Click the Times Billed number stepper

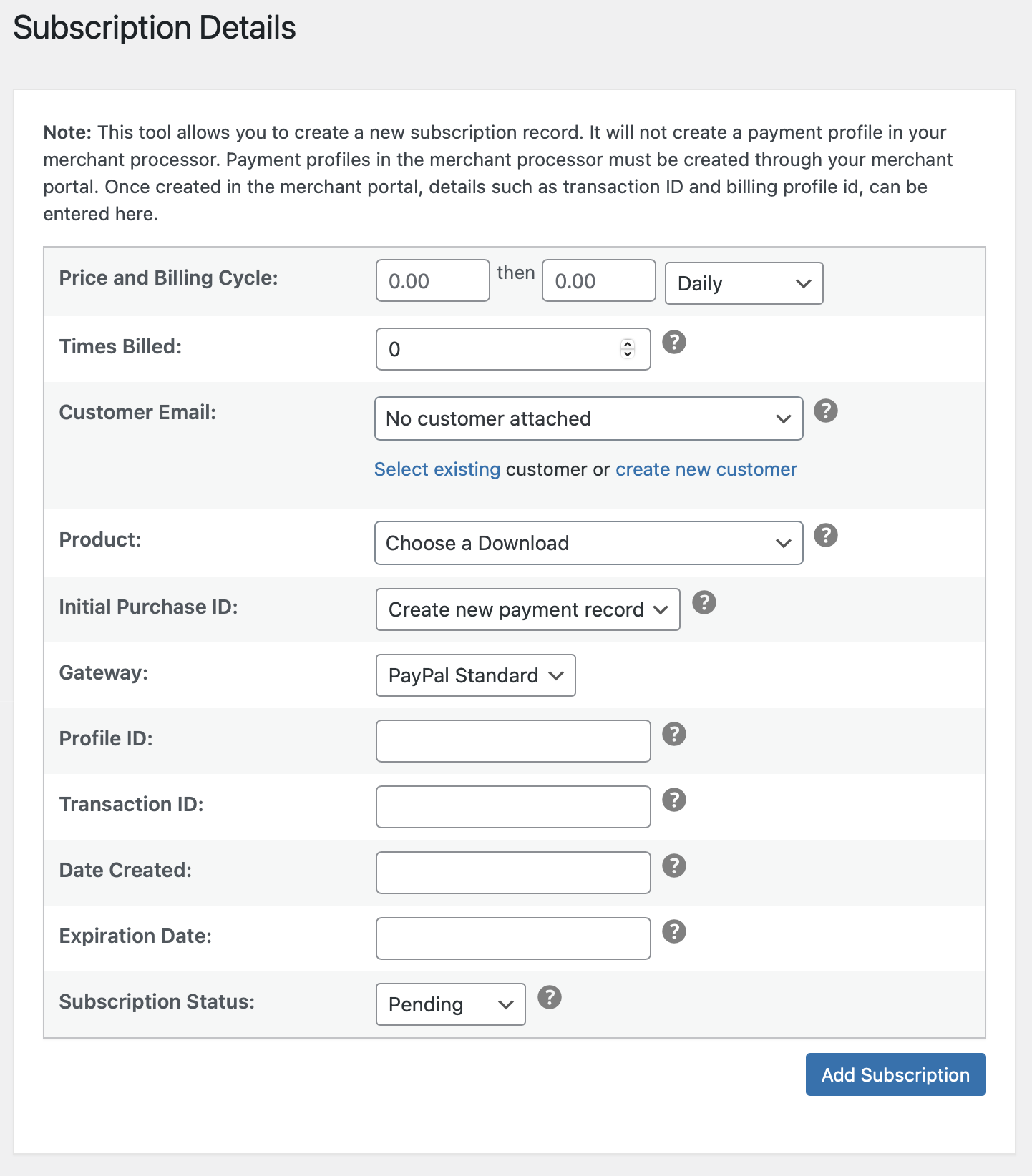tap(628, 349)
